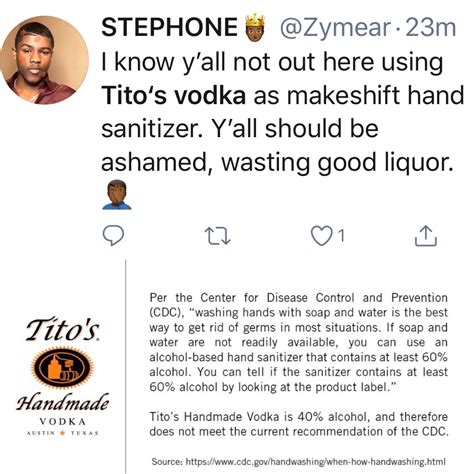Screen dimensions: 474x474
Task: Click the 23m timestamp
Action: [x=430, y=28]
